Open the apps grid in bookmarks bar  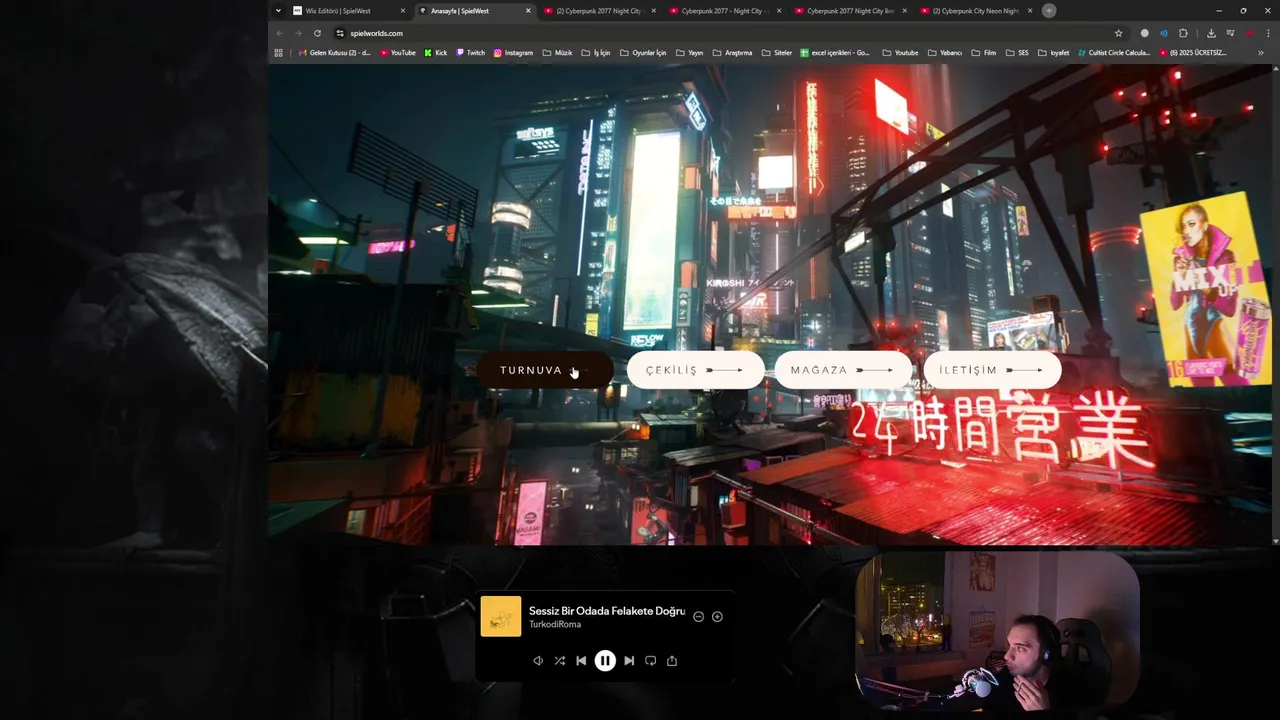coord(278,53)
